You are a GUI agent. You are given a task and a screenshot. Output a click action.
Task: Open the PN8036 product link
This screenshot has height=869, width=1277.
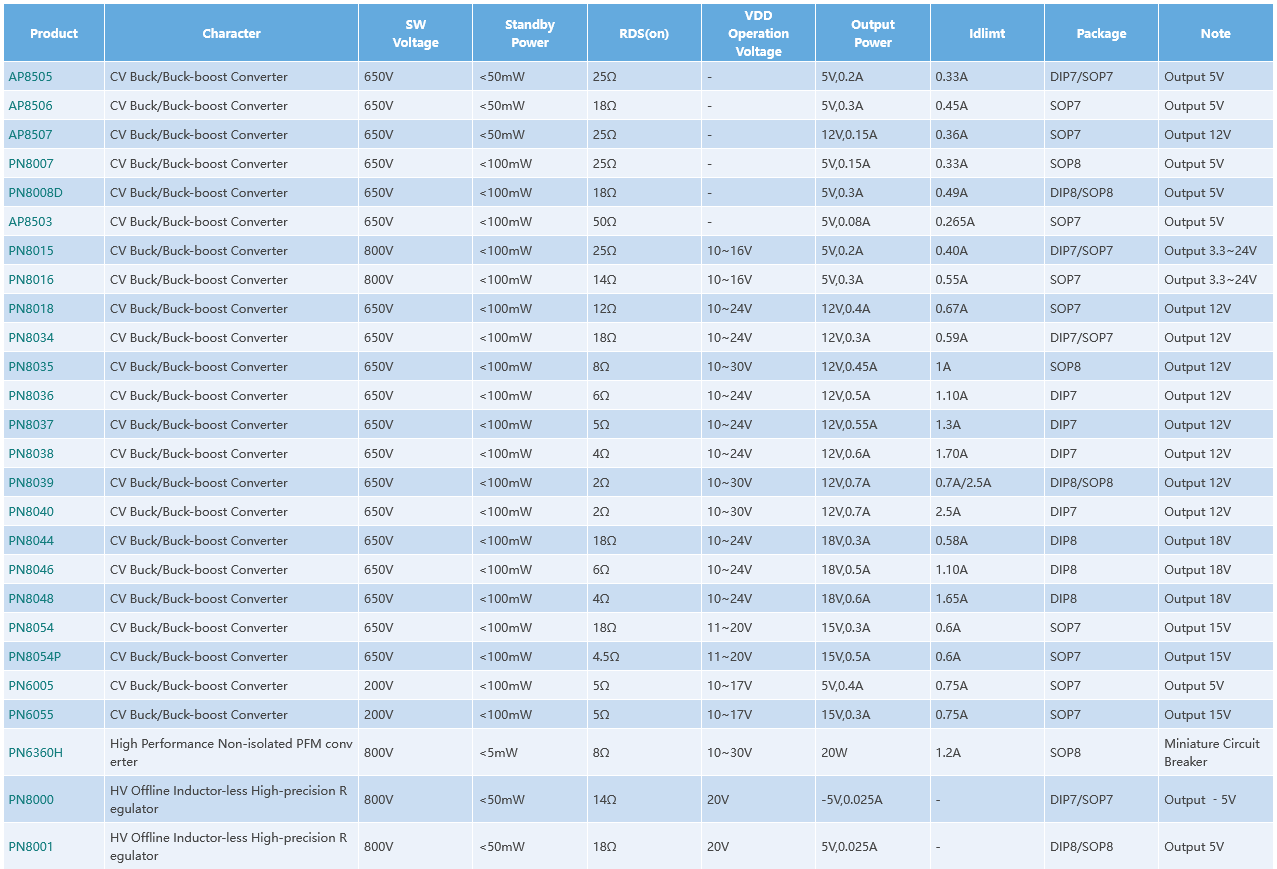pos(31,396)
